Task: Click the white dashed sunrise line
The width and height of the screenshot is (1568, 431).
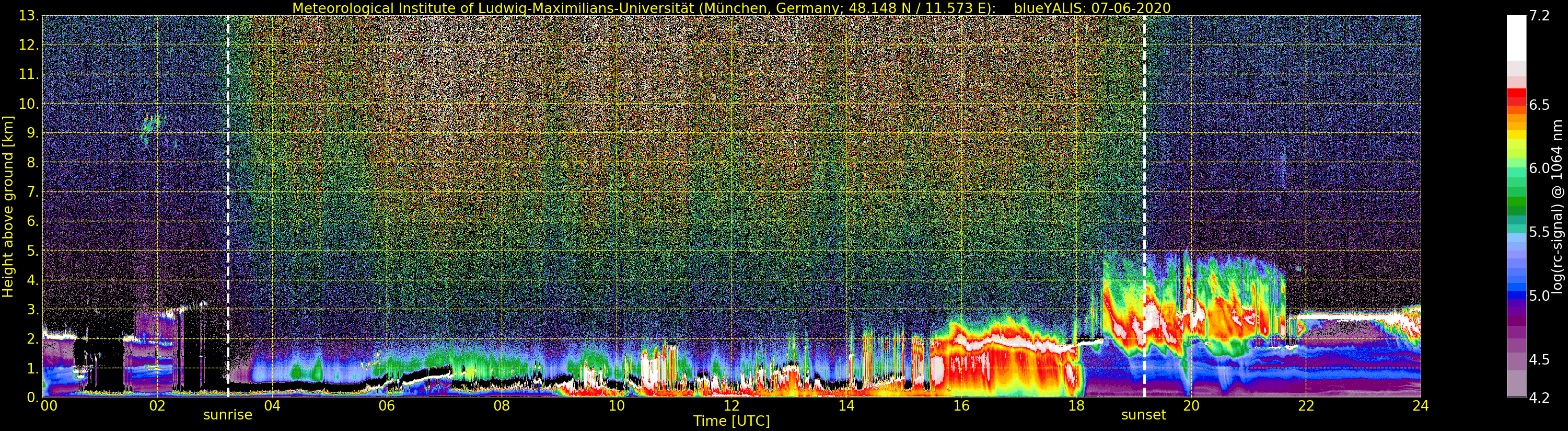Action: point(228,183)
